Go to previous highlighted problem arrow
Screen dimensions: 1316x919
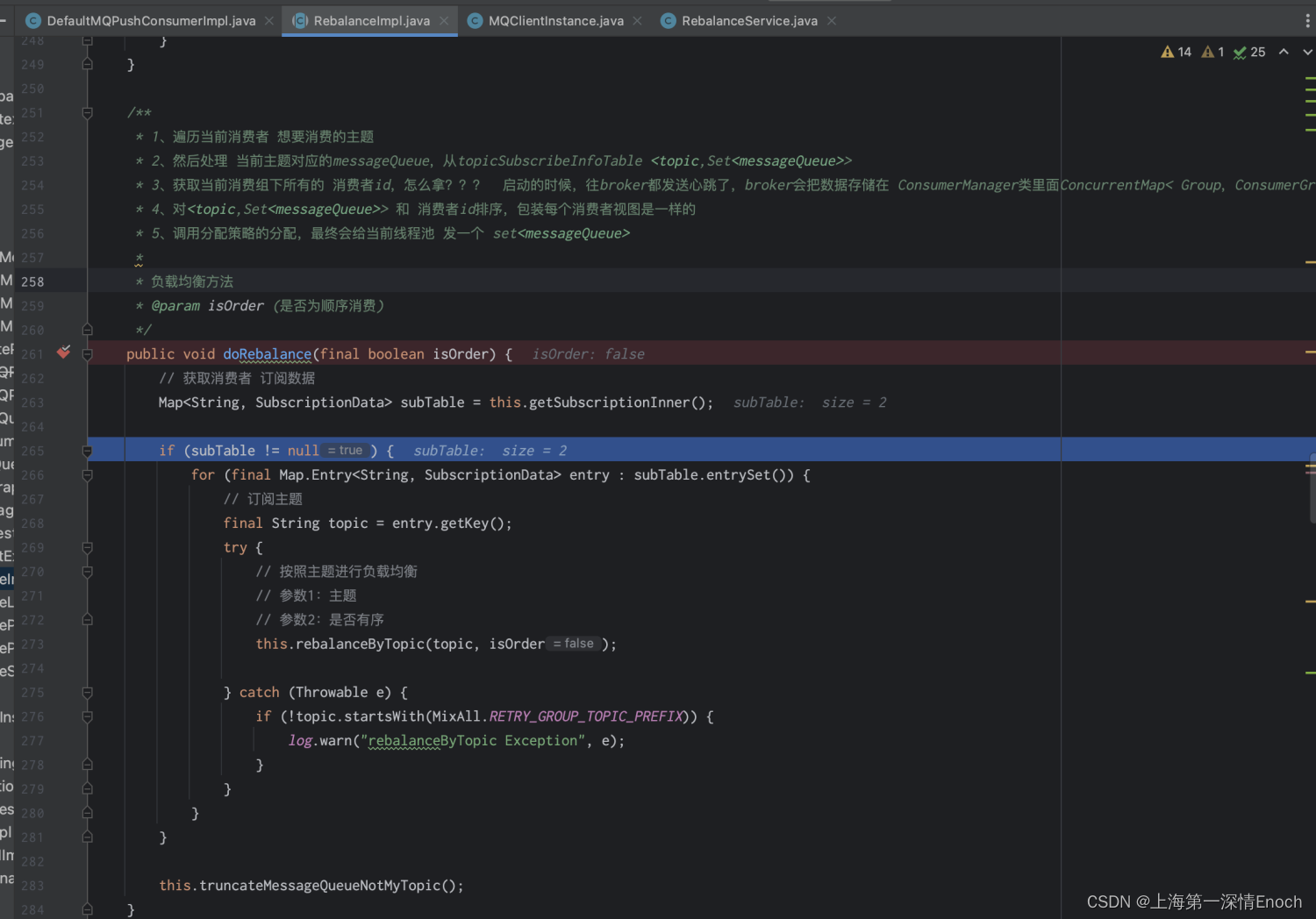[x=1284, y=52]
